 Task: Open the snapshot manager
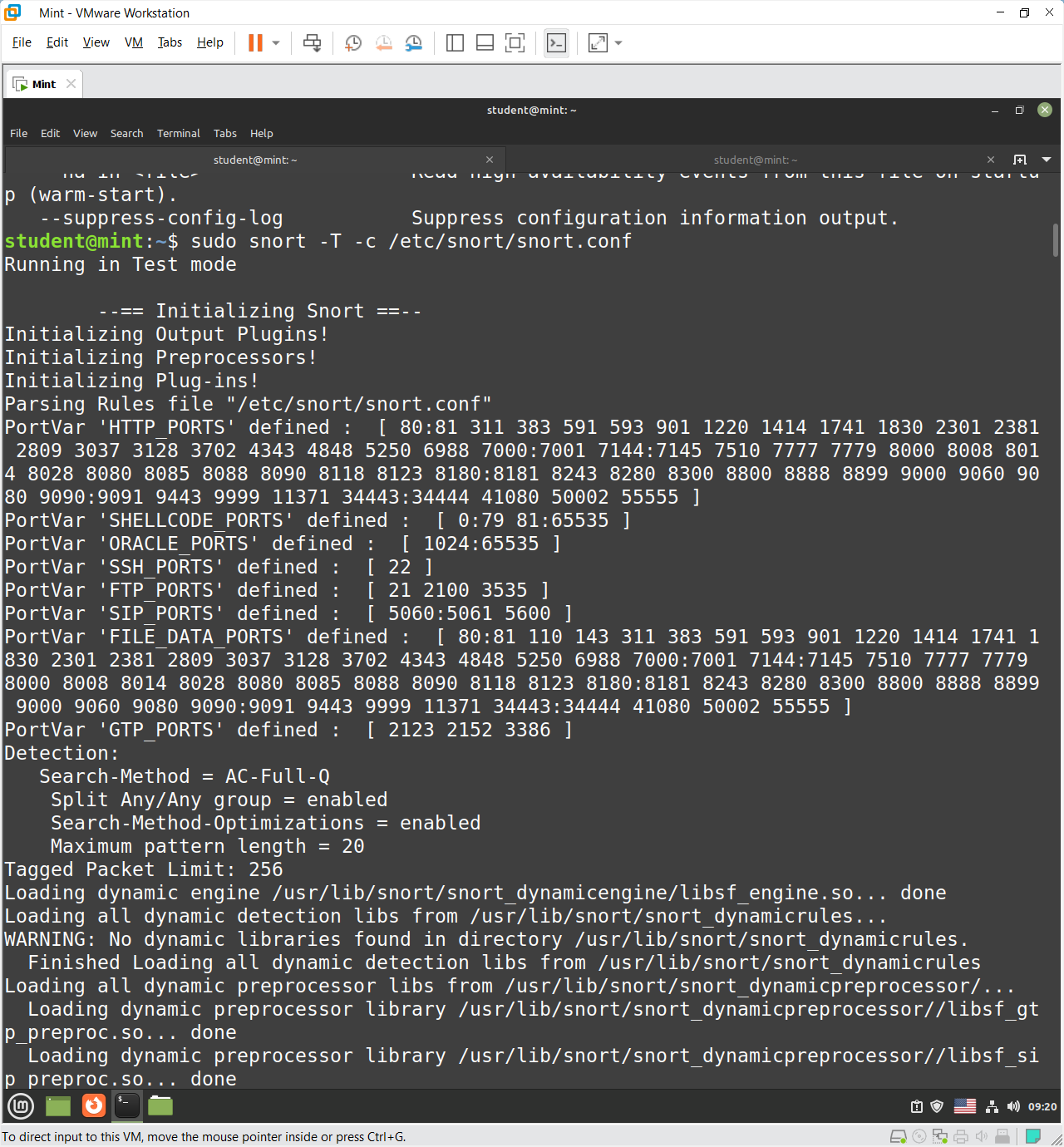pos(413,43)
